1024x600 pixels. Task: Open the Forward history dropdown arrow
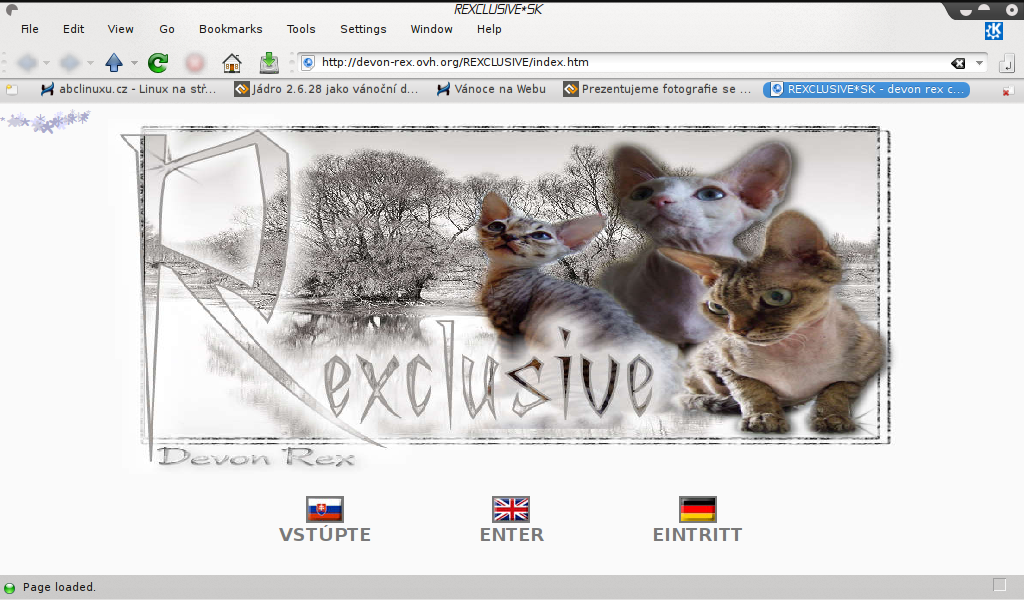90,63
